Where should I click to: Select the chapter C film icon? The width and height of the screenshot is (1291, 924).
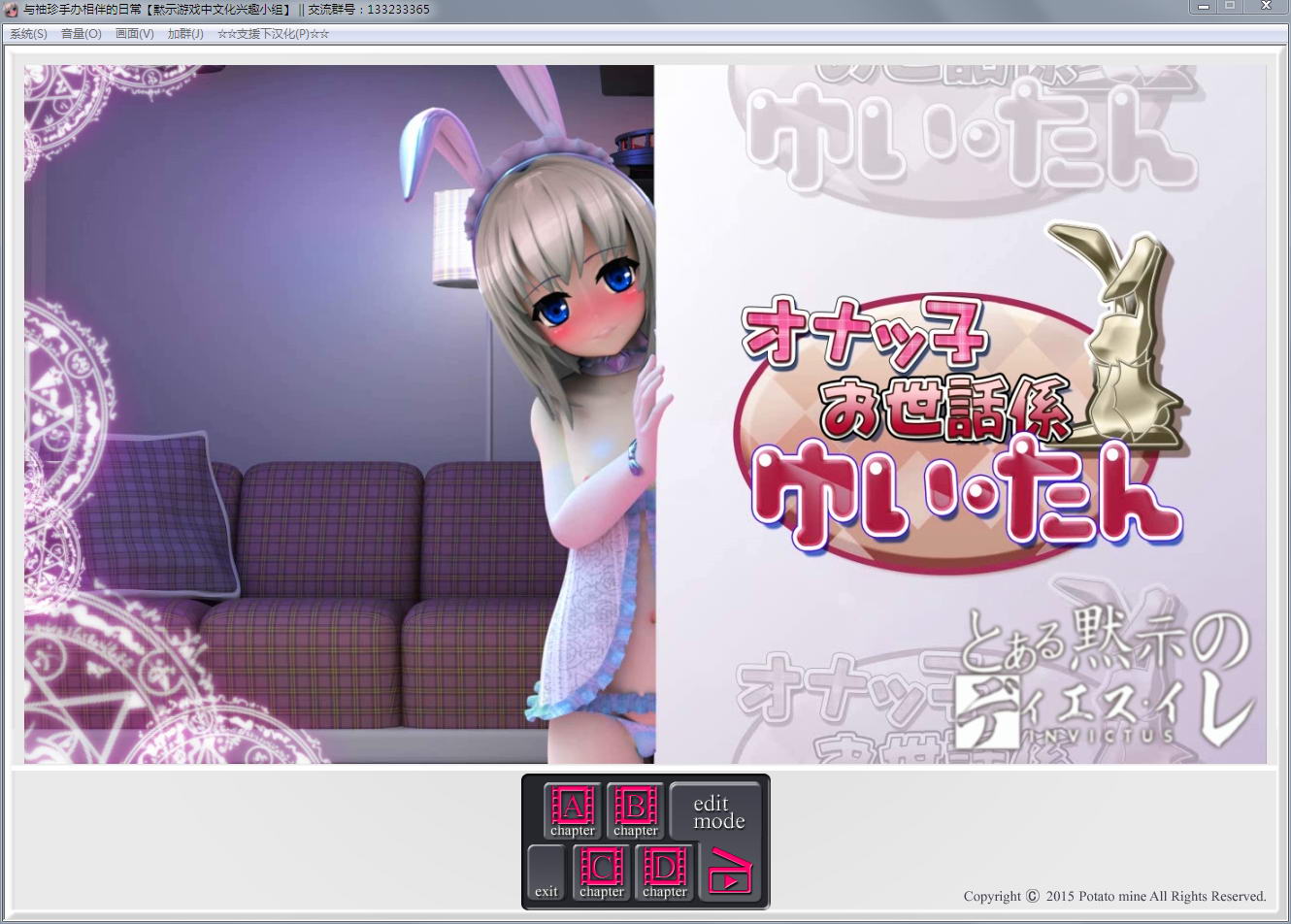[x=601, y=872]
